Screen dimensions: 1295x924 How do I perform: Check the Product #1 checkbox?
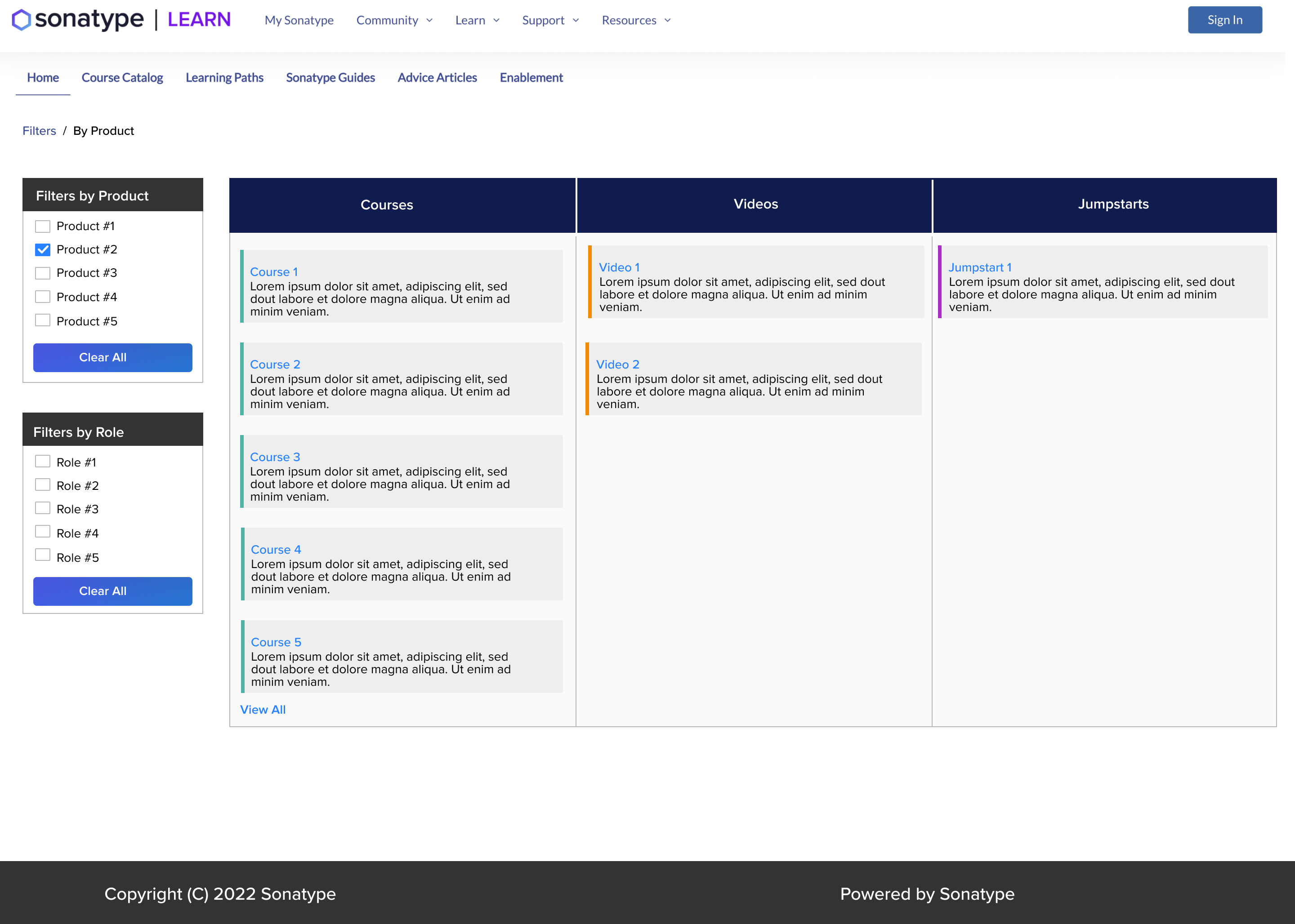(43, 227)
